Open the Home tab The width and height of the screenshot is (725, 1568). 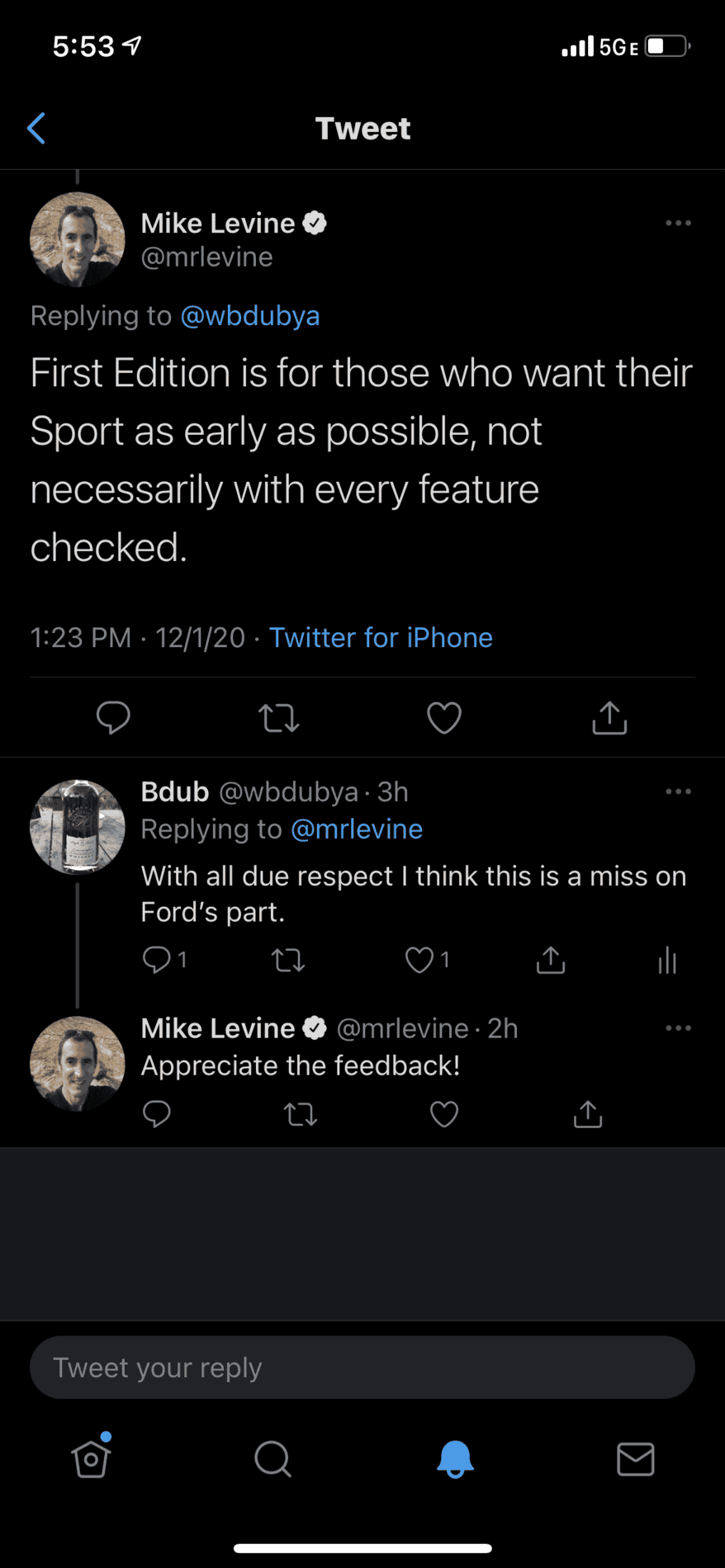click(91, 1459)
